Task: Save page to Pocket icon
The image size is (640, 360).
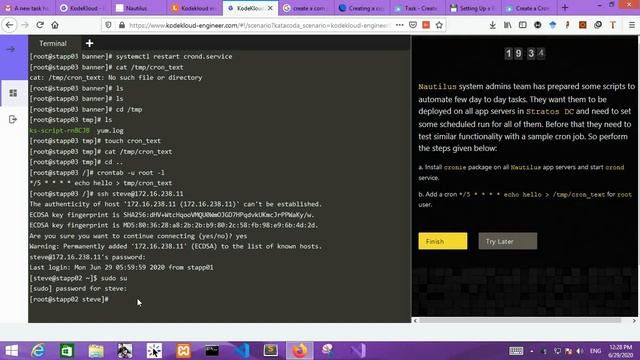Action: click(413, 25)
